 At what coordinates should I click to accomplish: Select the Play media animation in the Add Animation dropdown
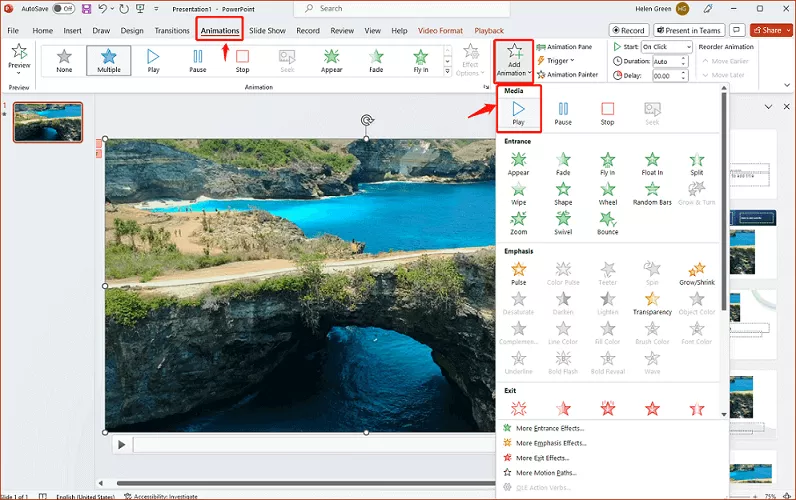518,113
